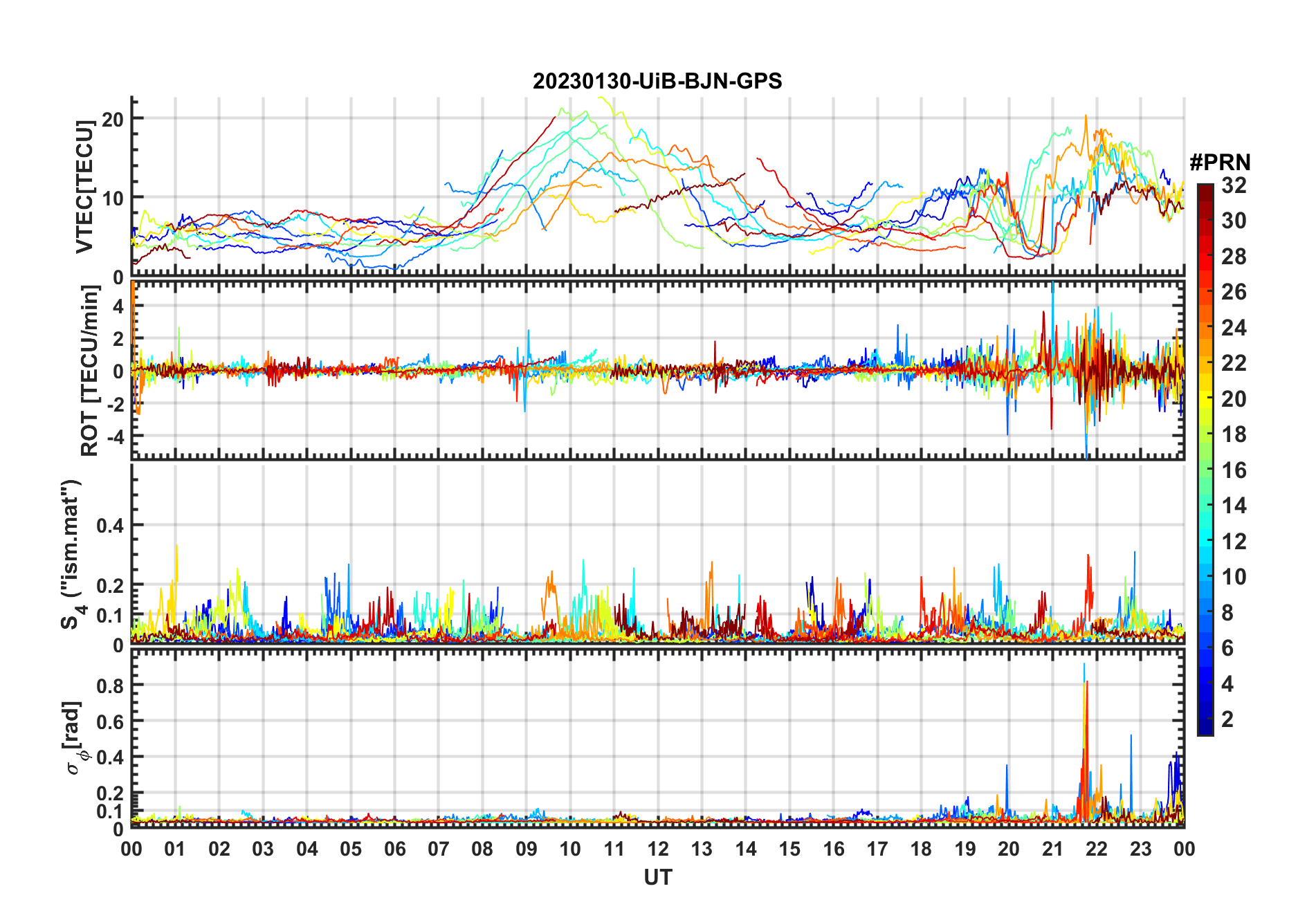Click the VTEC[TECU] axis label
The image size is (1316, 920).
(x=84, y=187)
